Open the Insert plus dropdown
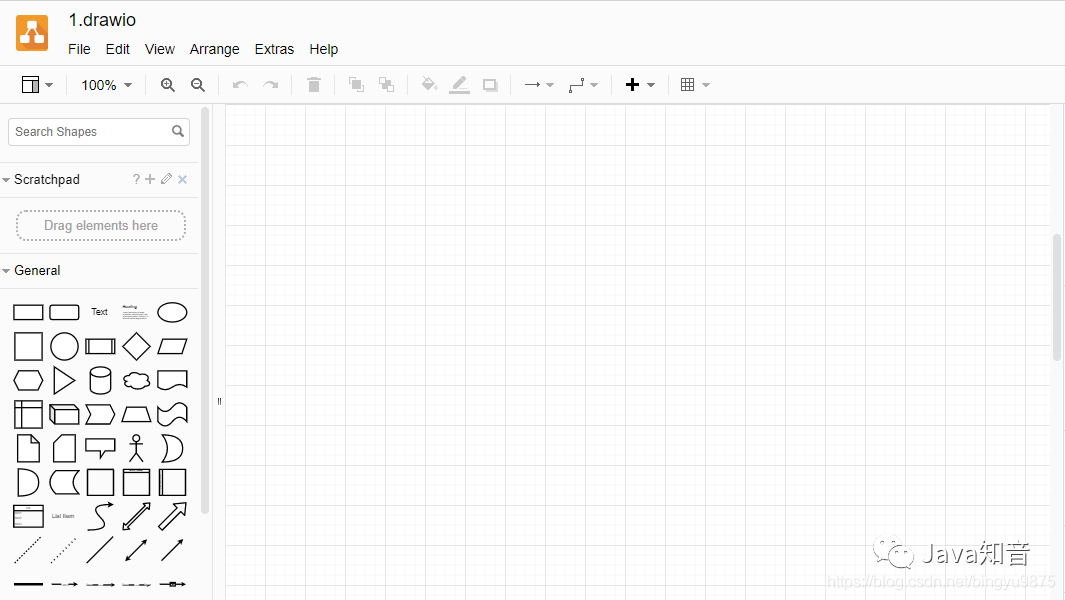The width and height of the screenshot is (1065, 600). [x=639, y=85]
